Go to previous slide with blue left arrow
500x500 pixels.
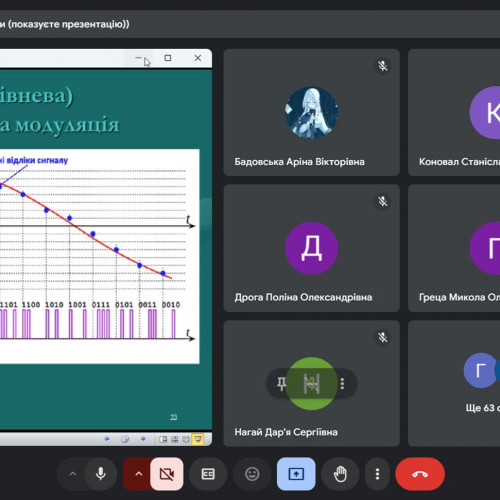click(107, 439)
